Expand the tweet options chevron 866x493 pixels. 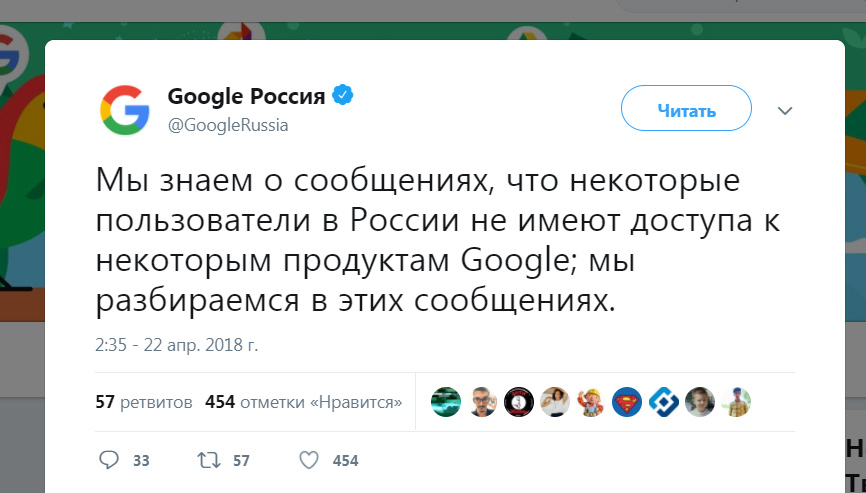(785, 110)
